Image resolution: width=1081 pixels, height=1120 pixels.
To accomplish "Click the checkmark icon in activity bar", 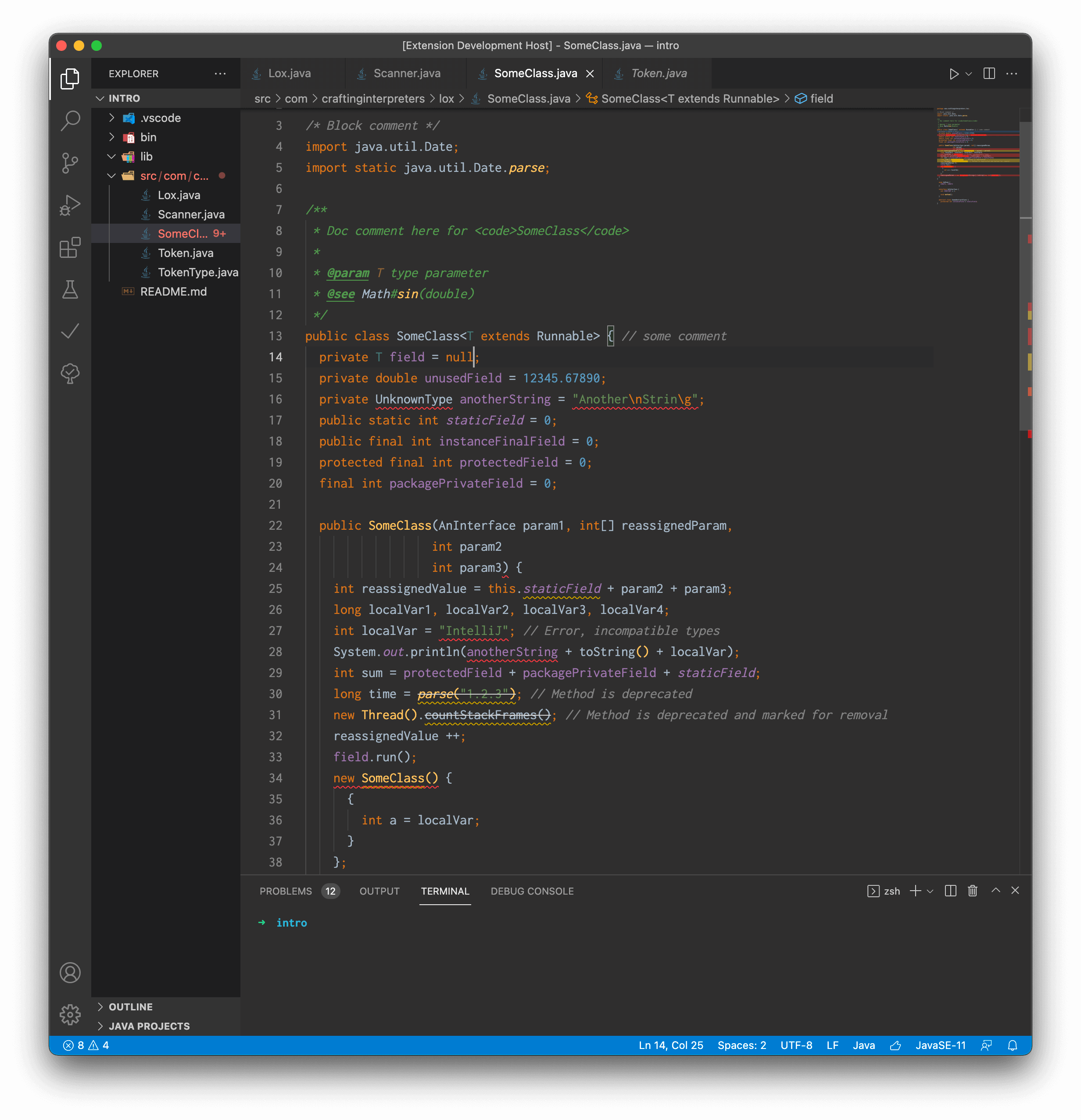I will coord(70,332).
